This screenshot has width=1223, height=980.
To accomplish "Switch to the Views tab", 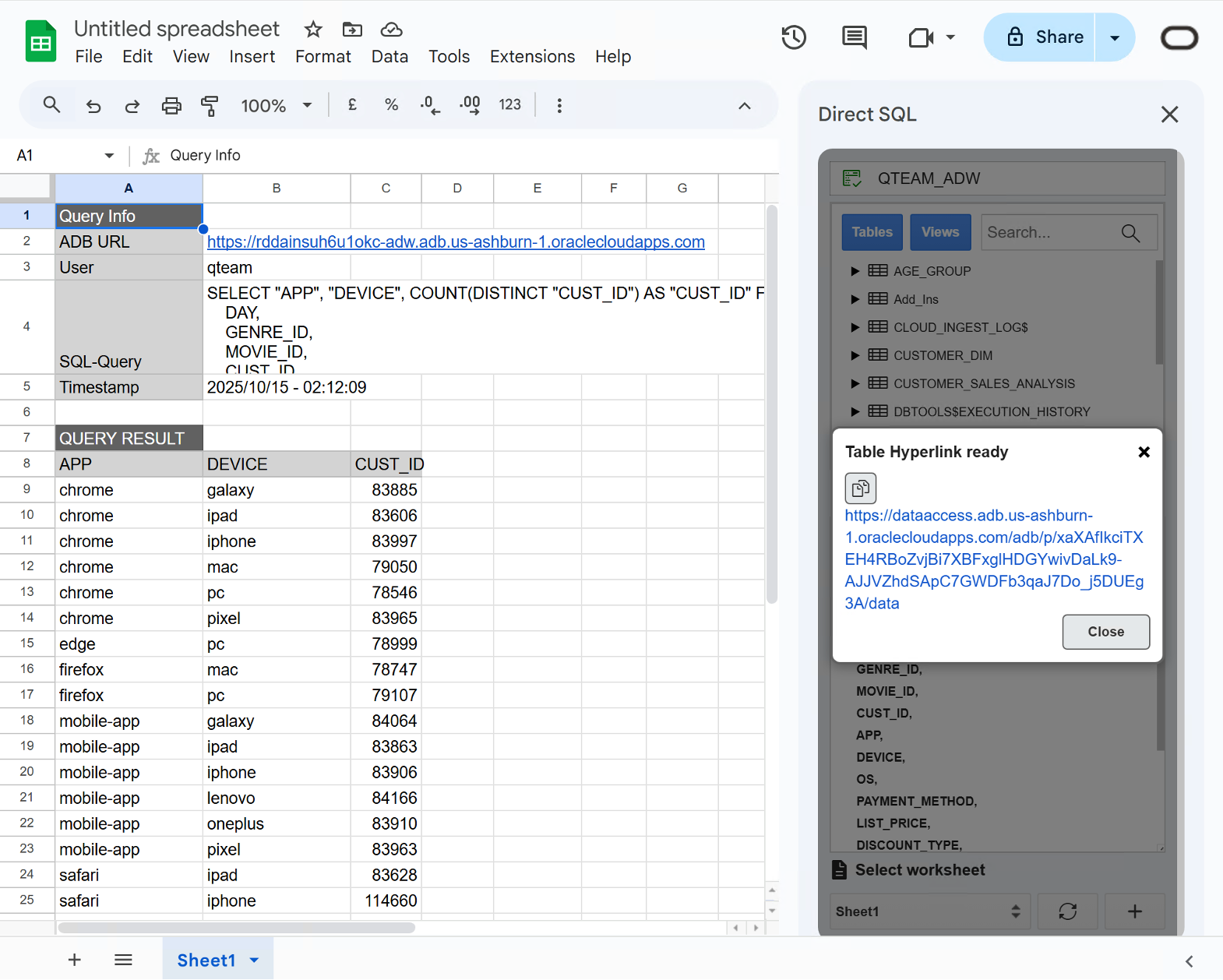I will coord(940,232).
